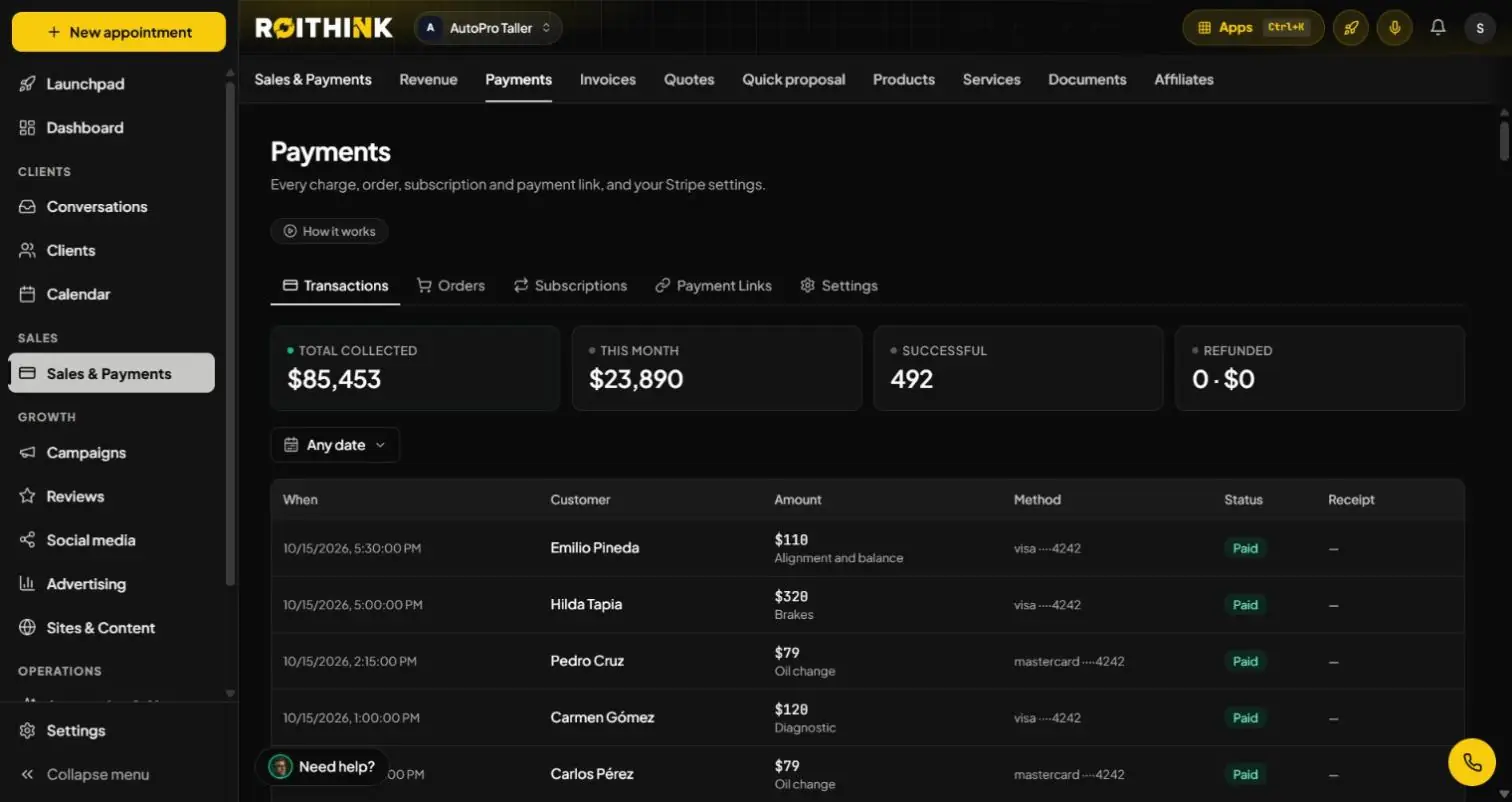
Task: Click the microphone icon in header
Action: coord(1394,28)
